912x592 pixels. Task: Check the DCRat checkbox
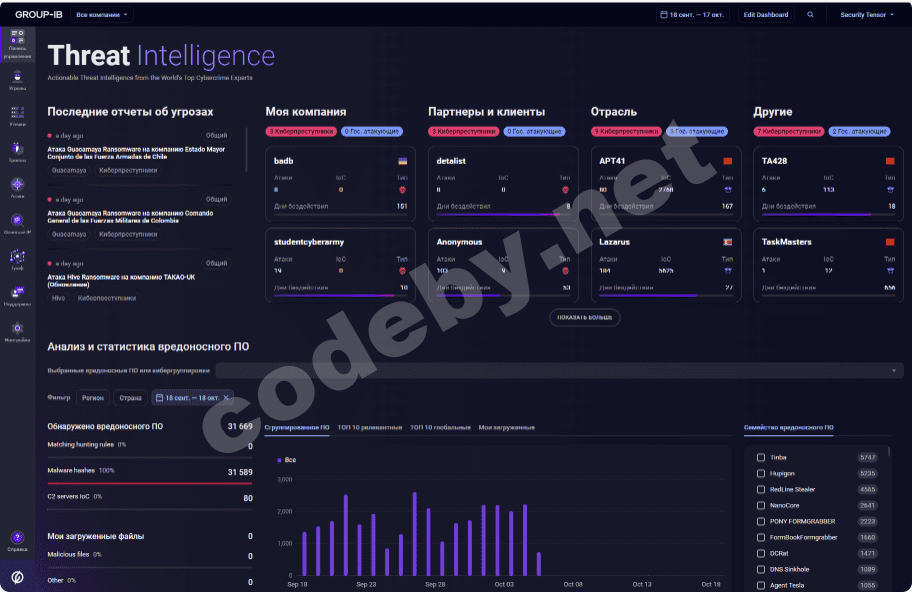coord(761,554)
